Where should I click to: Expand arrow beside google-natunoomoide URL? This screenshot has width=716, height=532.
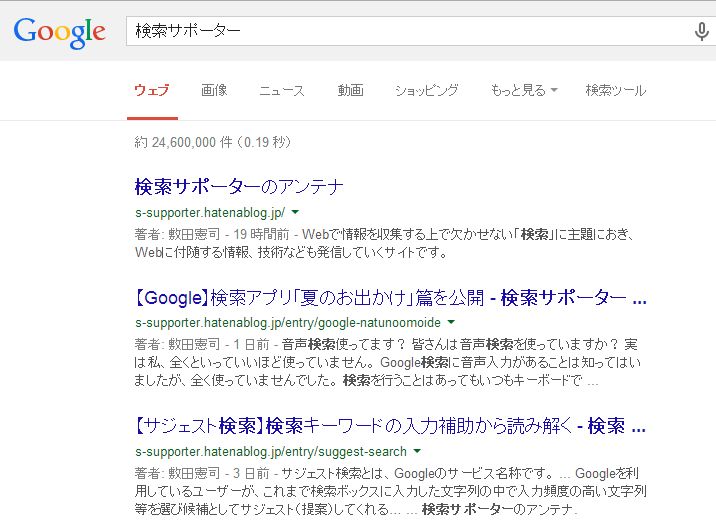point(451,322)
